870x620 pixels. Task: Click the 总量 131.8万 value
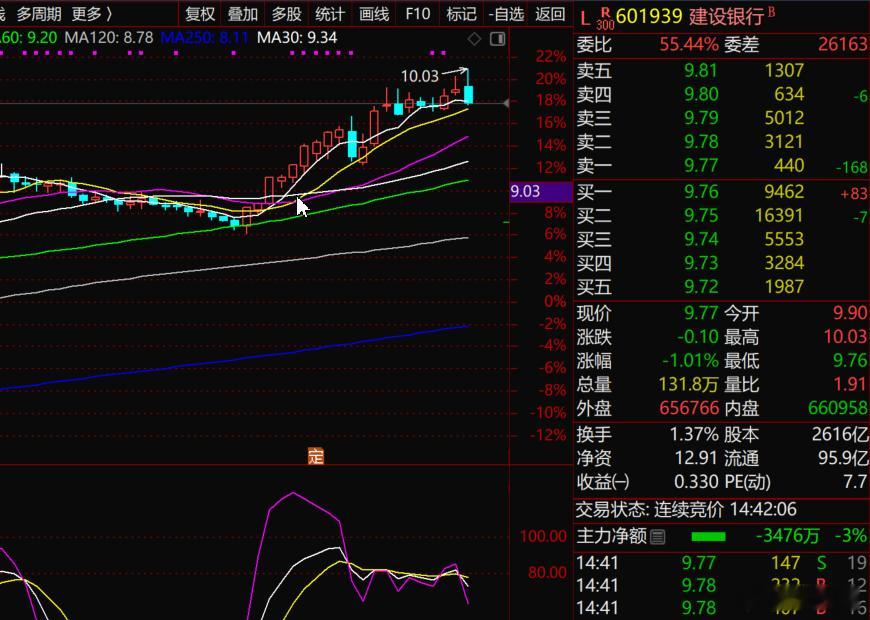(689, 385)
